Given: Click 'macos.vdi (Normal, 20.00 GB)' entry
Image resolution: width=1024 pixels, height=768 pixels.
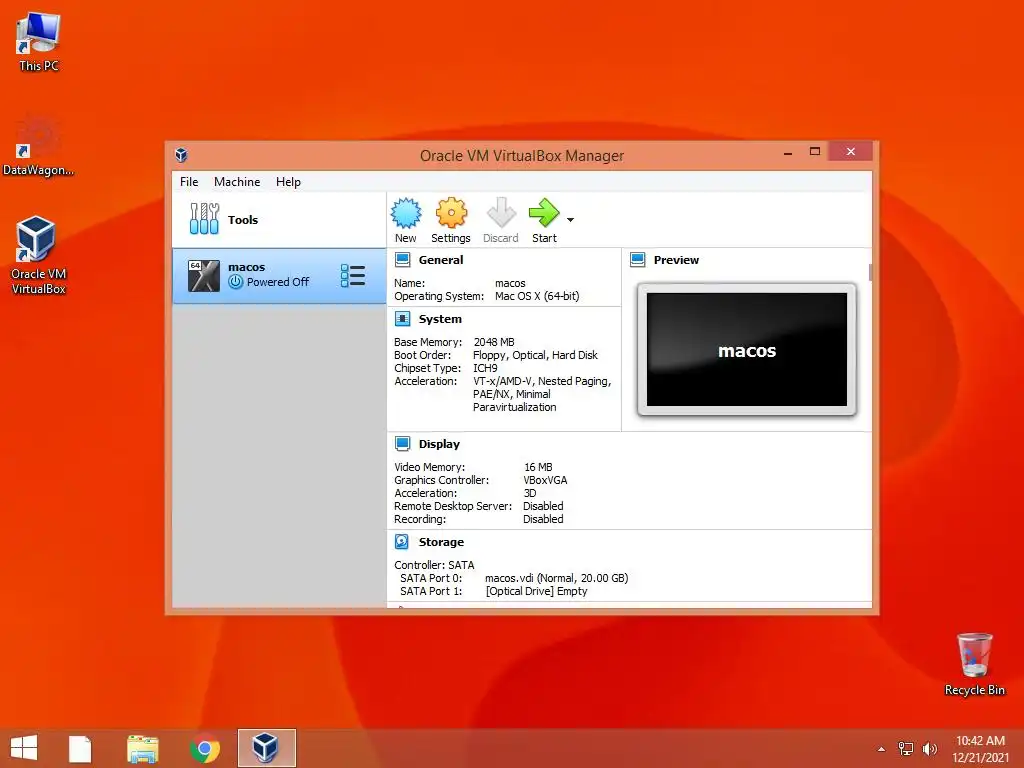Looking at the screenshot, I should coord(556,578).
